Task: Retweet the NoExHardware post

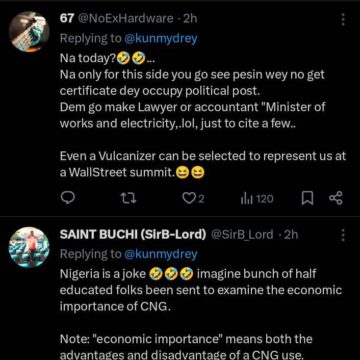Action: tap(128, 199)
